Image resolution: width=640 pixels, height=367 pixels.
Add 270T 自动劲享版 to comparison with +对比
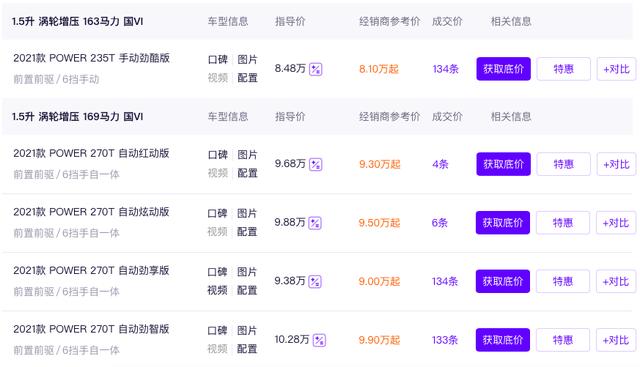click(616, 281)
